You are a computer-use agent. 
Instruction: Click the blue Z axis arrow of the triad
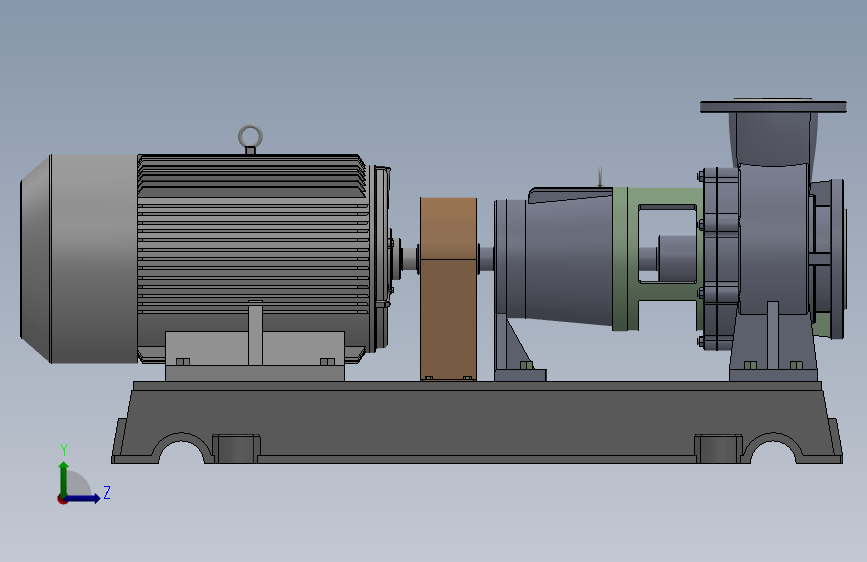83,498
